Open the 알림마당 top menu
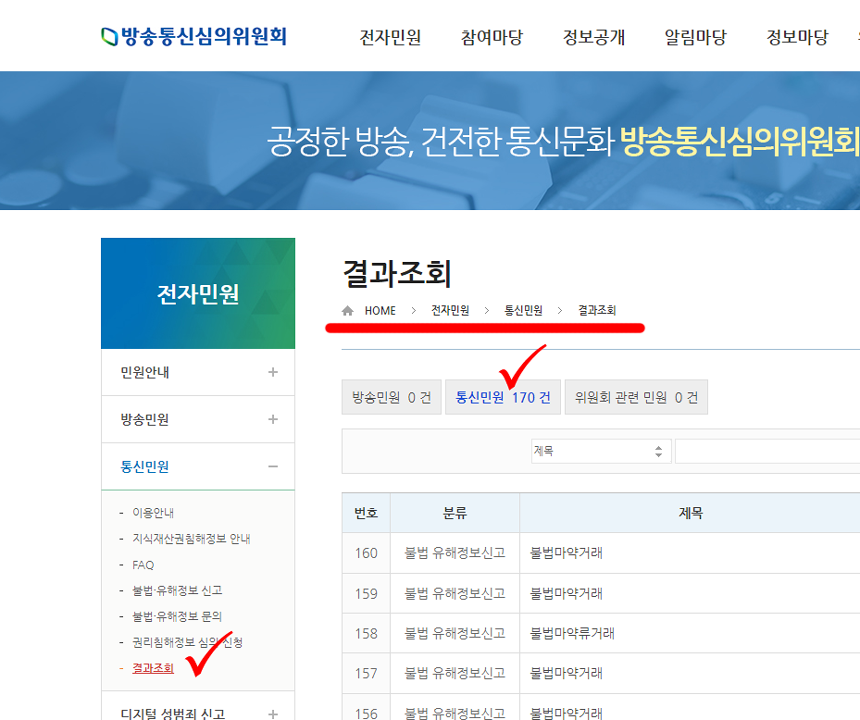860x720 pixels. point(695,38)
